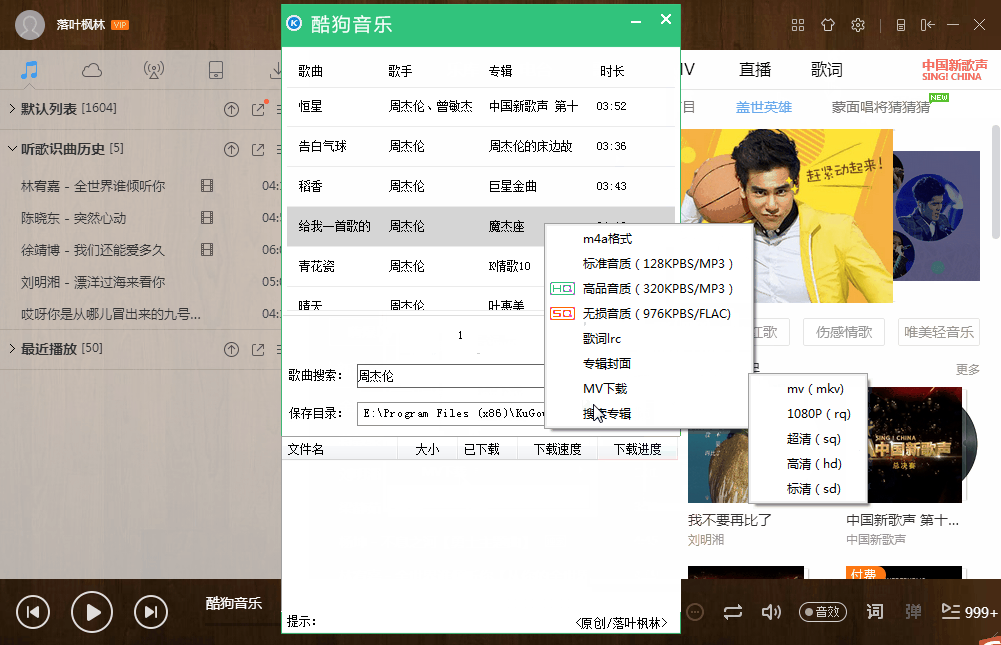The height and width of the screenshot is (645, 1001).
Task: Click the volume speaker icon
Action: coord(771,612)
